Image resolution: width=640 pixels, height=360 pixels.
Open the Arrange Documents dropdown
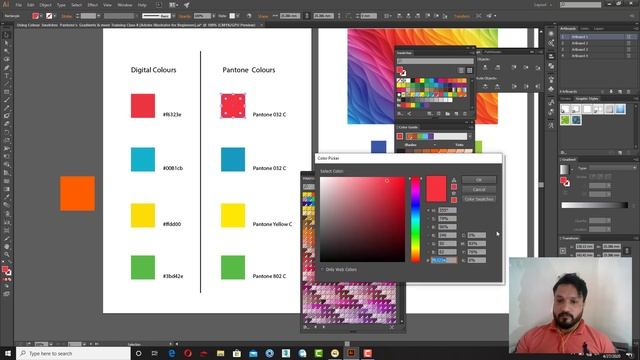[173, 5]
